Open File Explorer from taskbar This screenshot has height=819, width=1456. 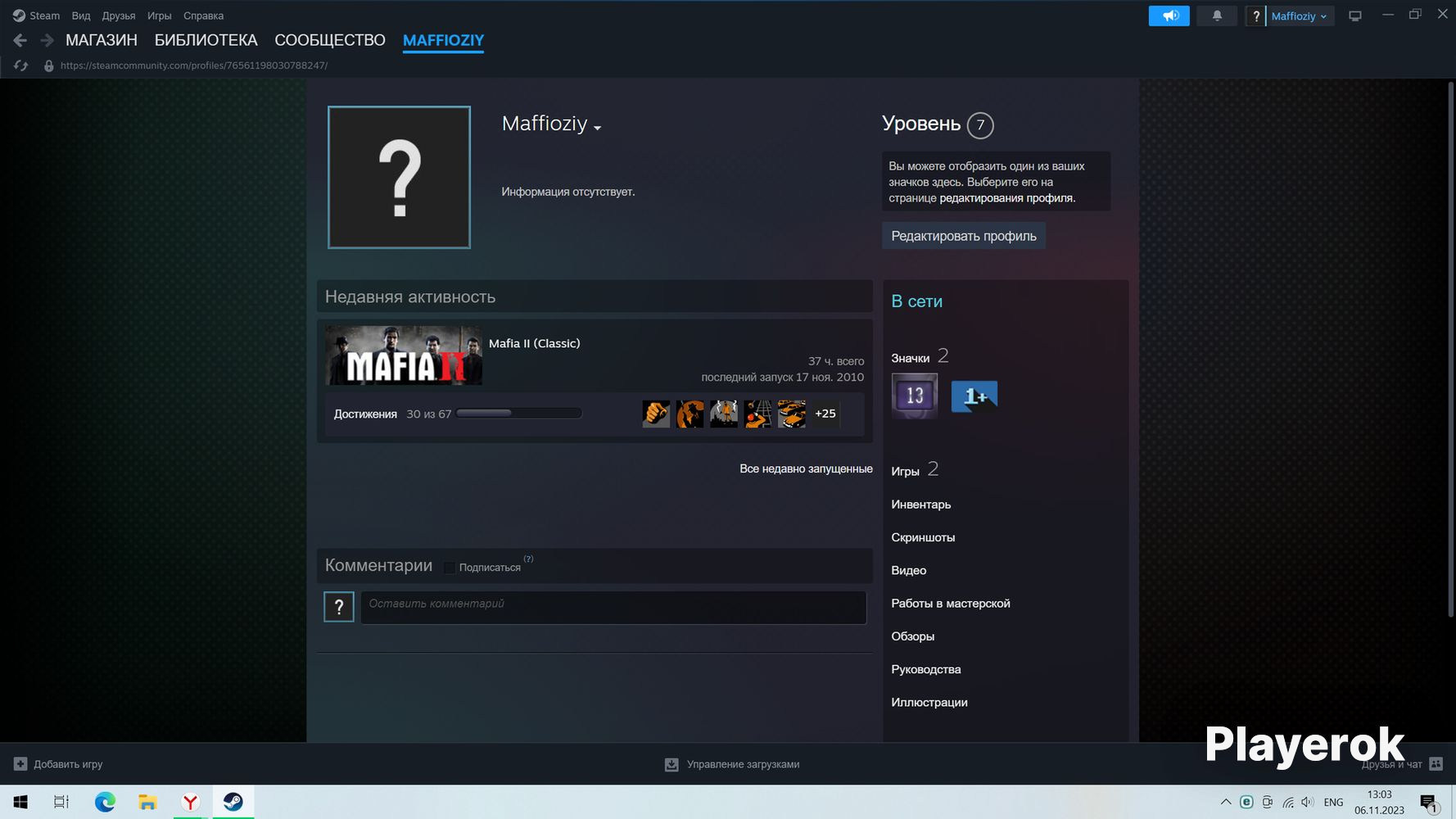click(x=147, y=802)
